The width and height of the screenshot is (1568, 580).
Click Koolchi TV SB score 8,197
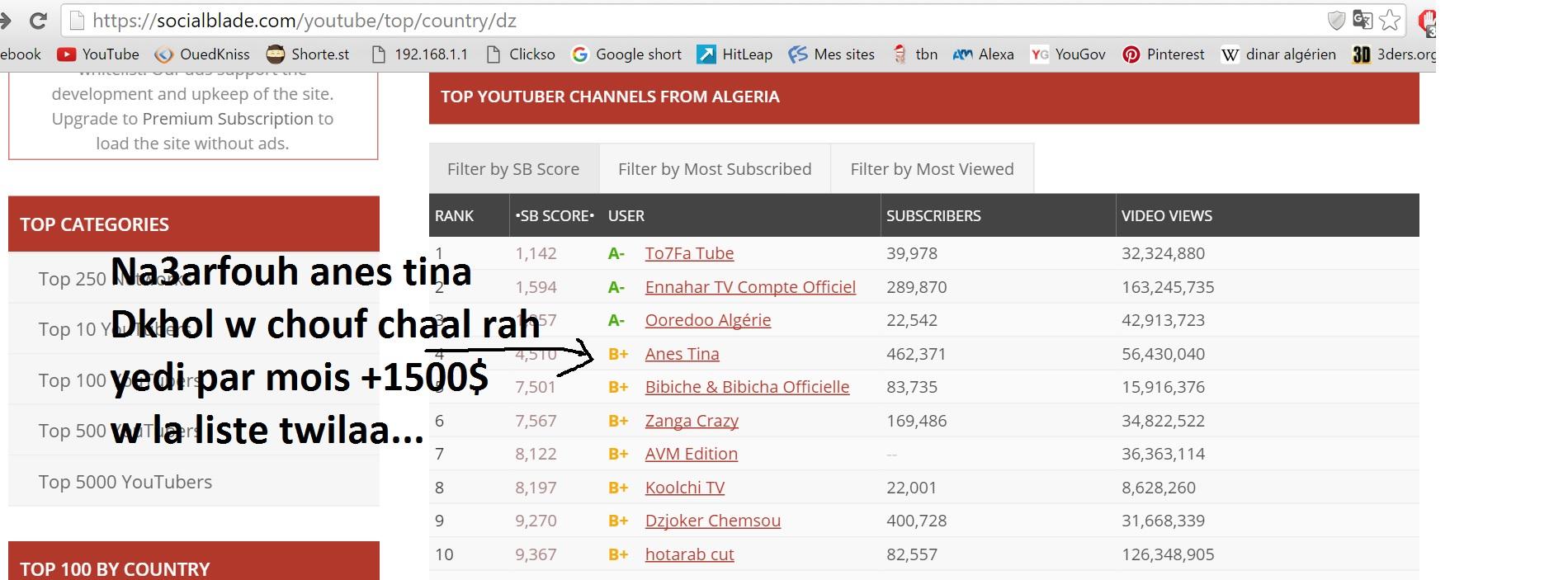[536, 488]
